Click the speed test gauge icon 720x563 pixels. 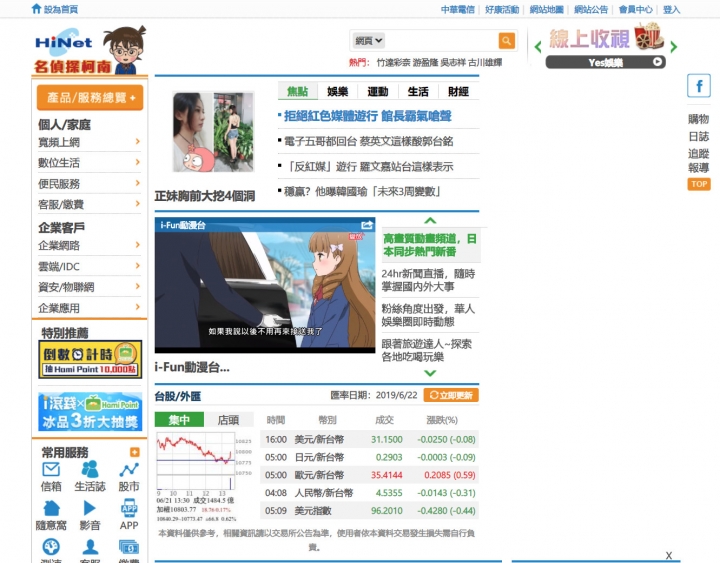pos(51,547)
